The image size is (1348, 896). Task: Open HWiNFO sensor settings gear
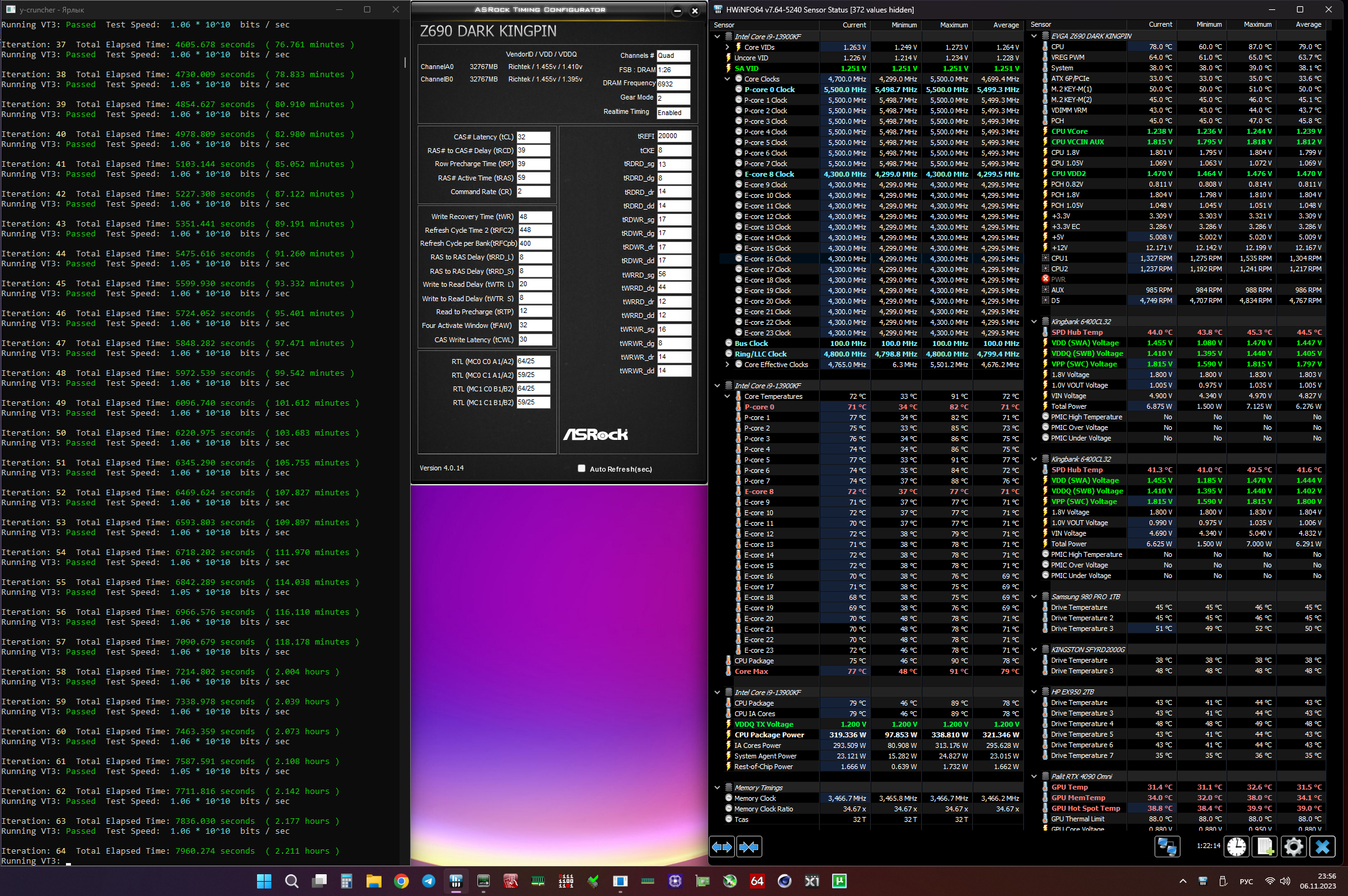click(x=1293, y=847)
